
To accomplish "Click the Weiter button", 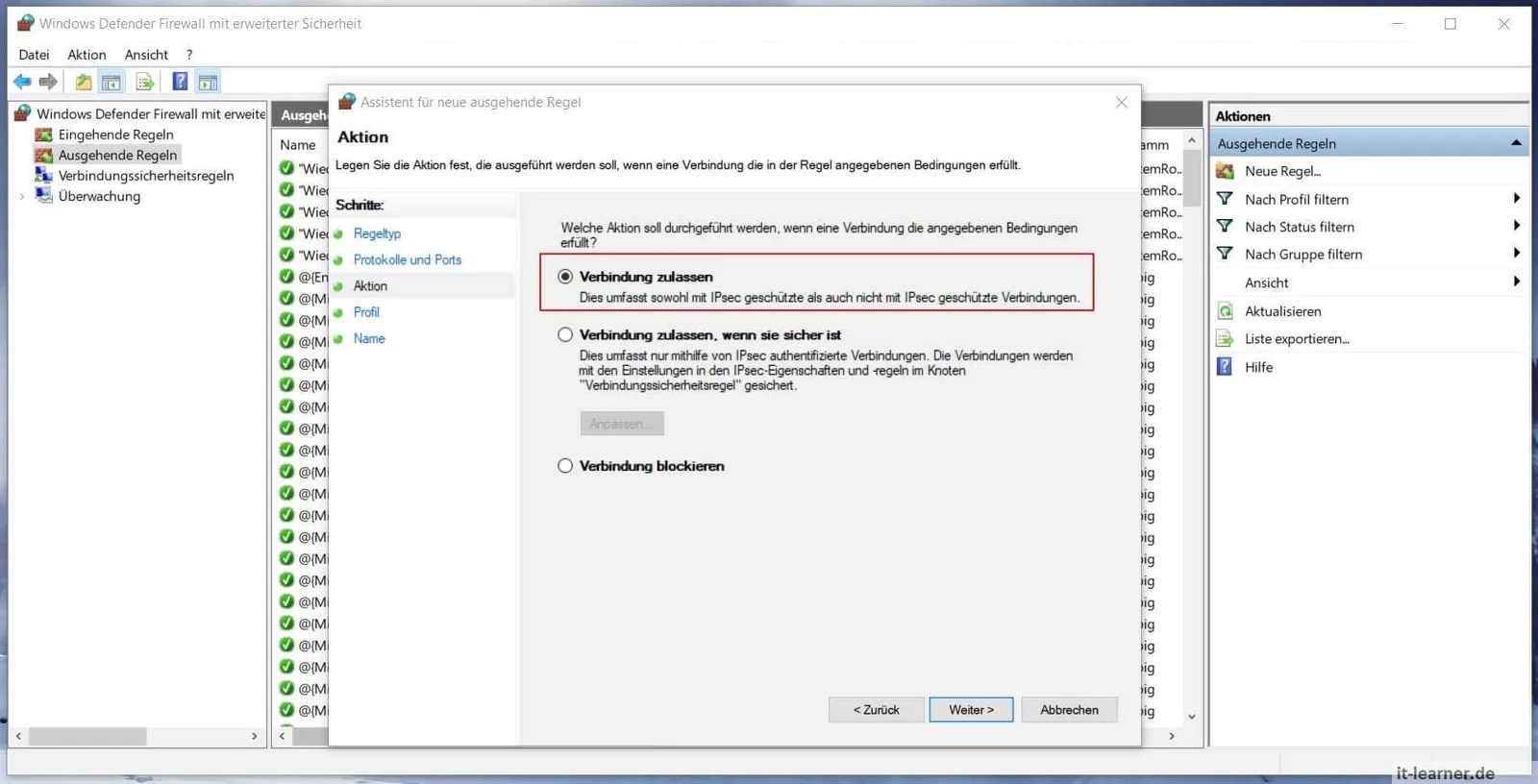I will 971,710.
